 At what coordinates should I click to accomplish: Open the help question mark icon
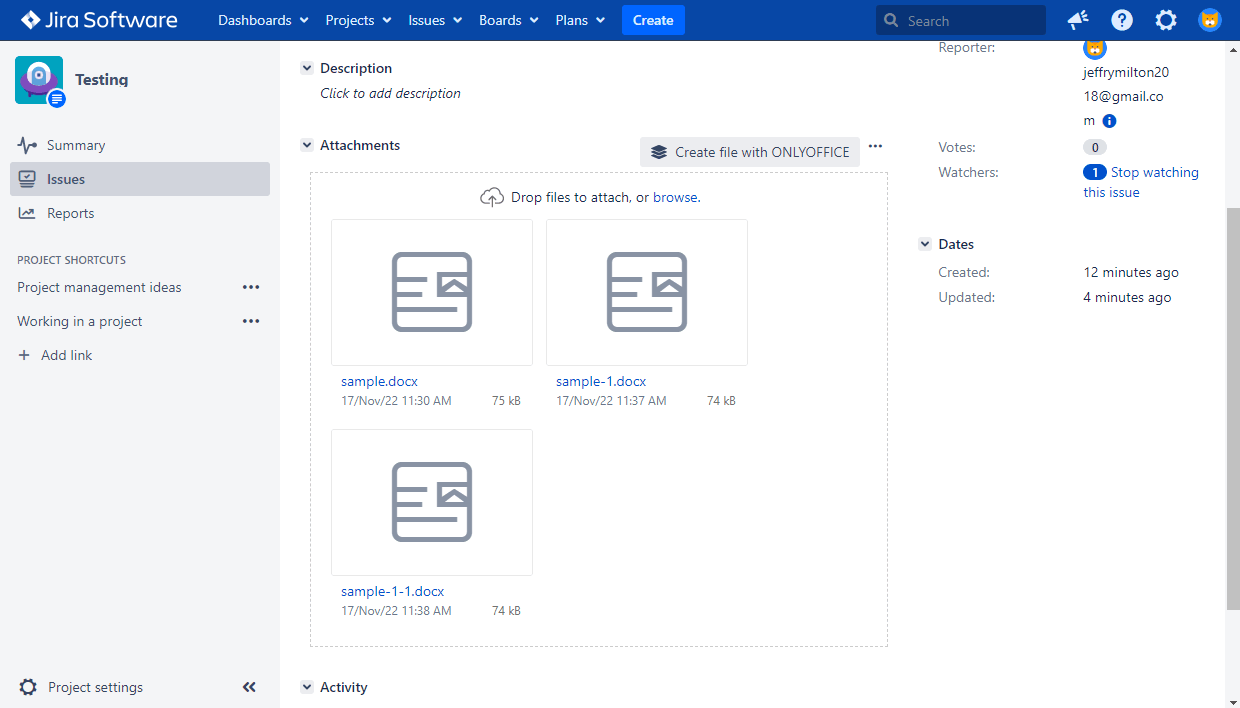point(1122,20)
